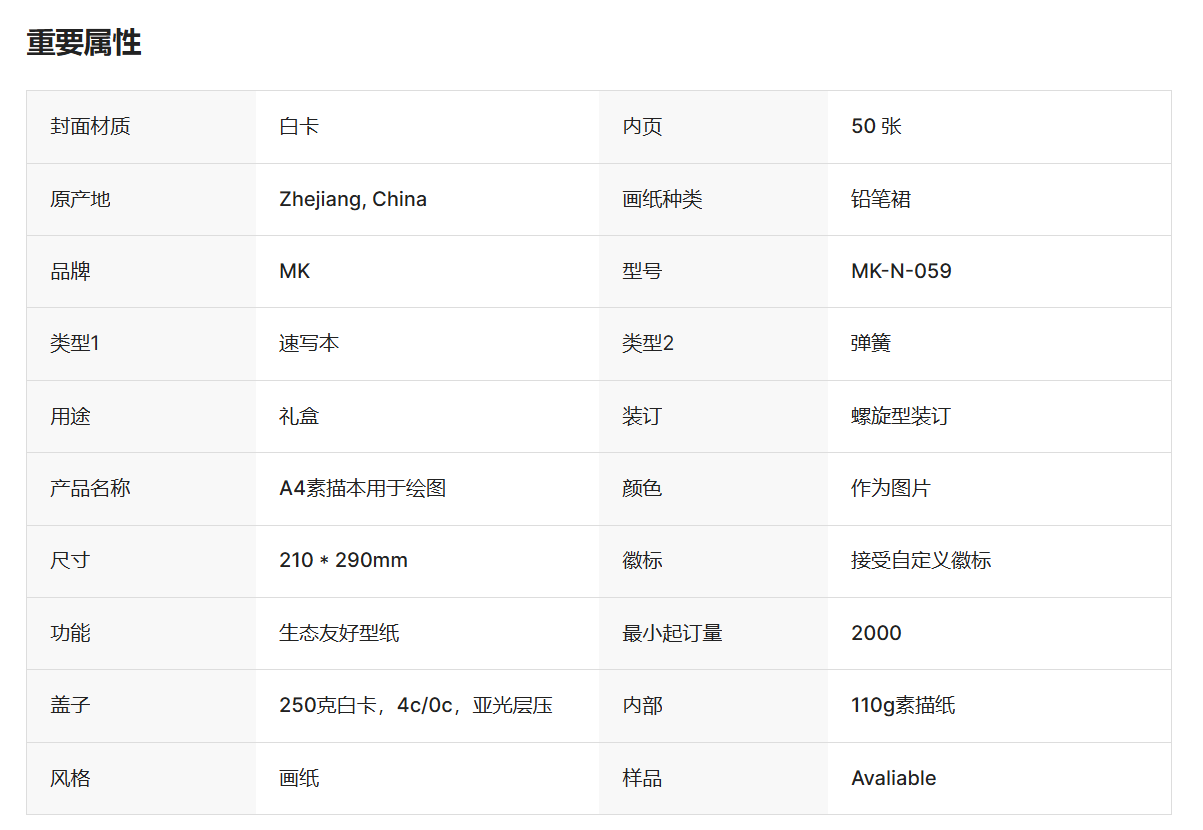
Task: Select the MK brand value
Action: (295, 271)
